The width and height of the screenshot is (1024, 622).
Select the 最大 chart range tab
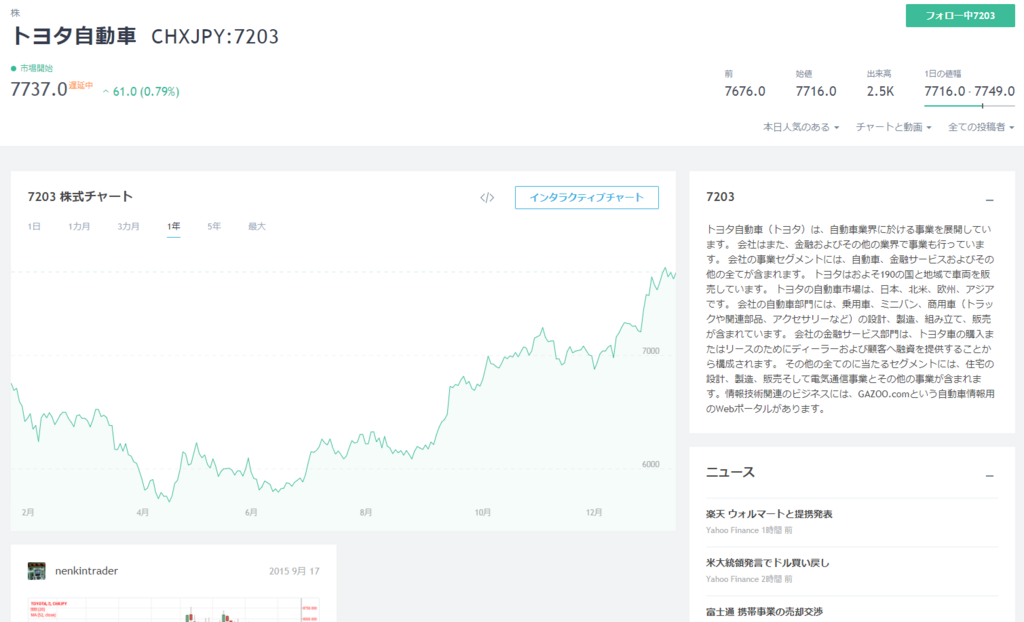click(x=257, y=227)
